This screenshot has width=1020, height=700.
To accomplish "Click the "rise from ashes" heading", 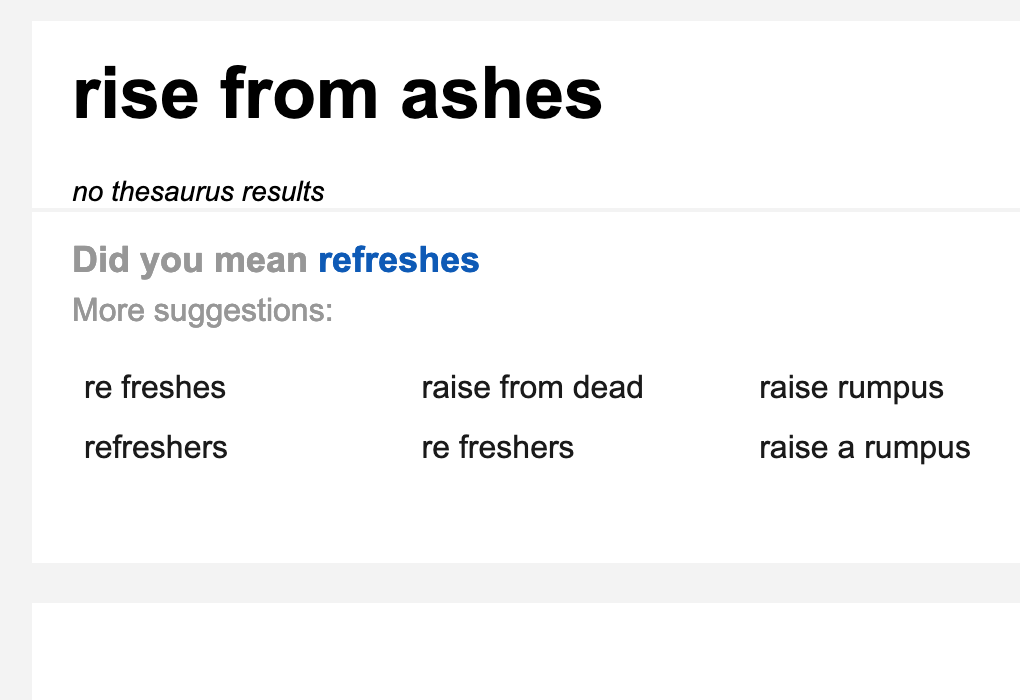I will pyautogui.click(x=337, y=94).
